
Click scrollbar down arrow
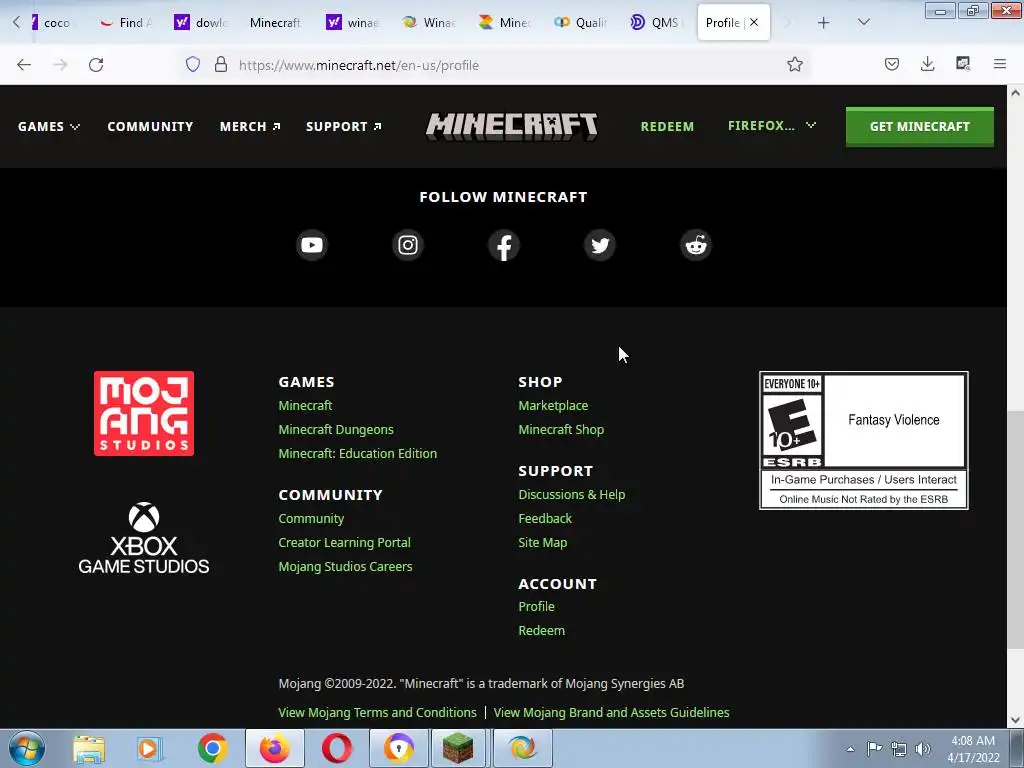tap(1015, 720)
